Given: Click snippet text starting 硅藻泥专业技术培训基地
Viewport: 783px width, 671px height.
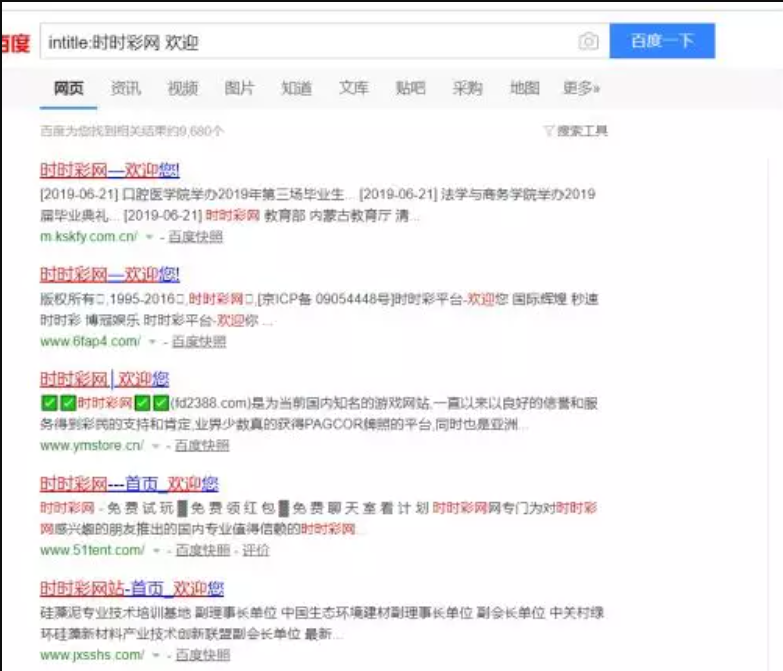Looking at the screenshot, I should 322,623.
